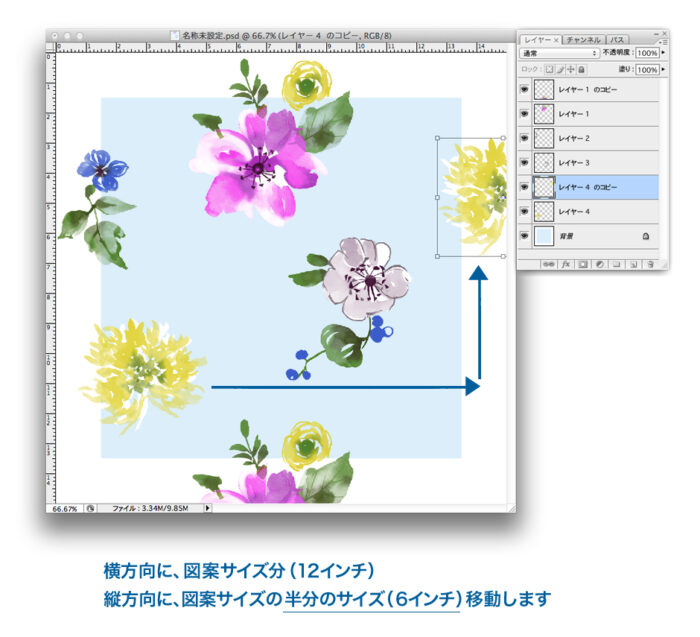Create a new layer

633,264
